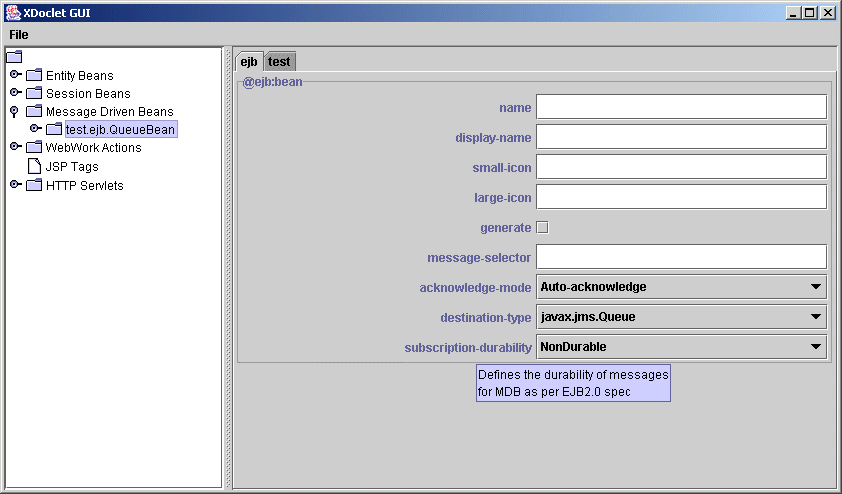Select Message Driven Beans in the tree
The image size is (842, 494).
coord(110,112)
